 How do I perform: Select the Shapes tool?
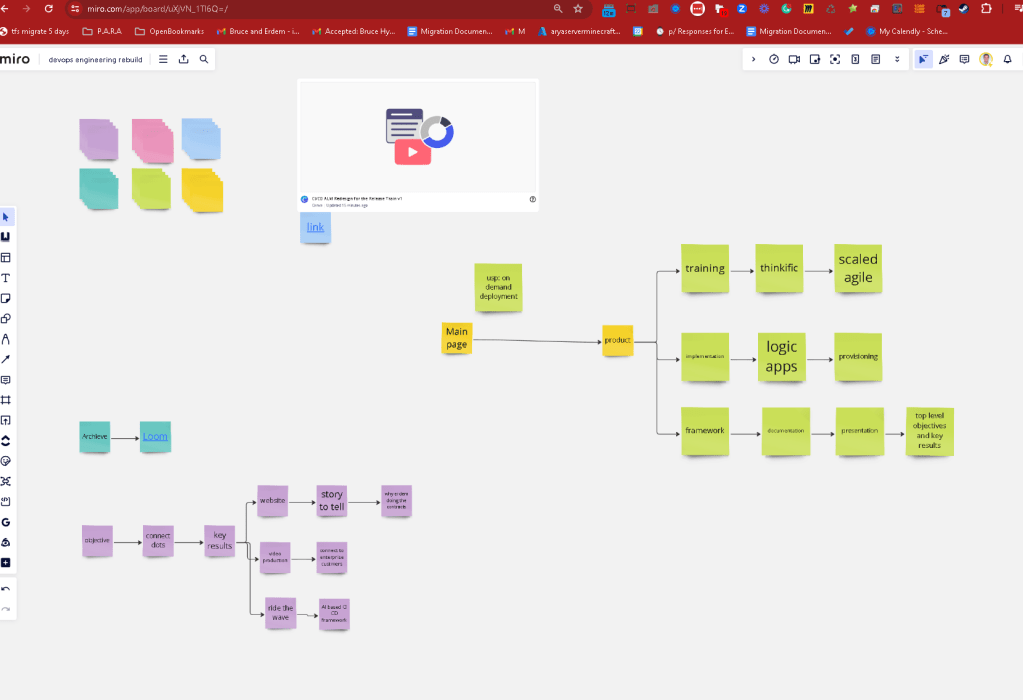(x=6, y=318)
